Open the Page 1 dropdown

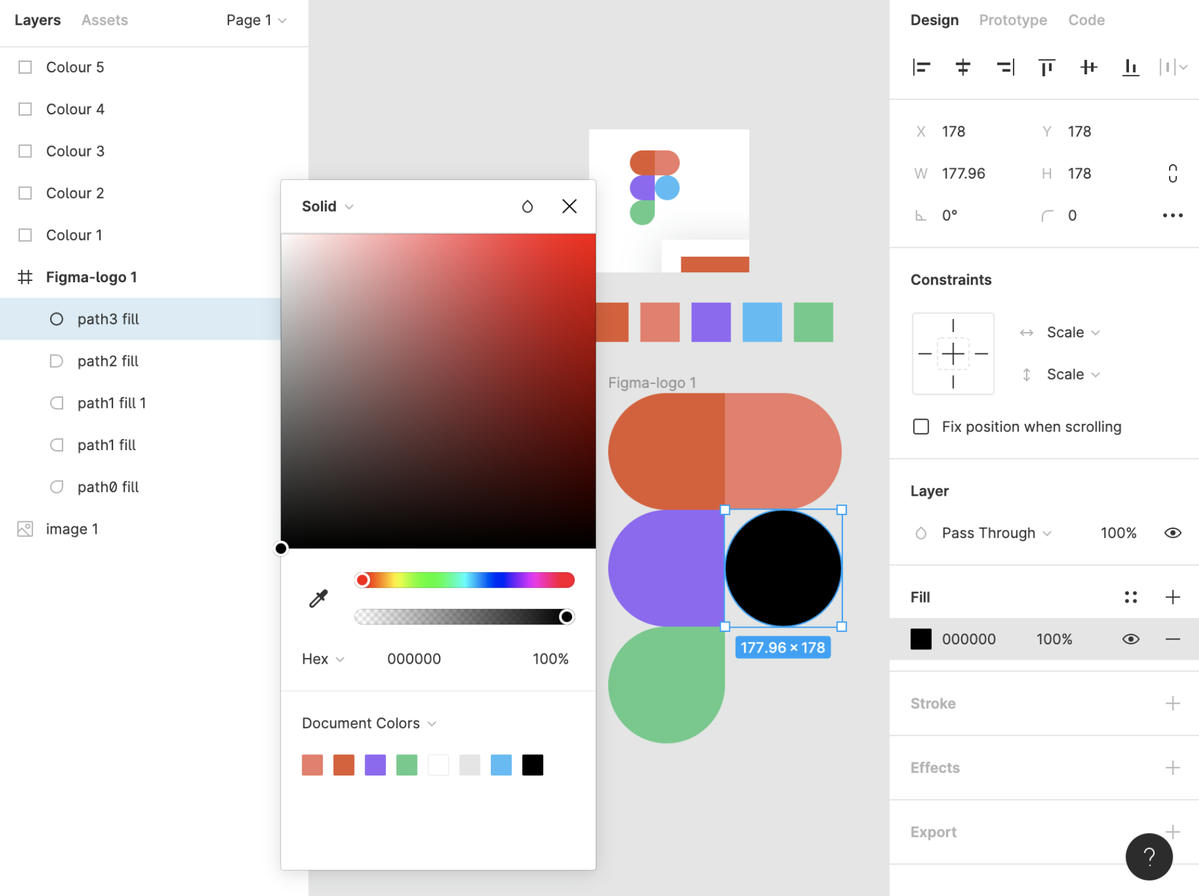pos(256,20)
